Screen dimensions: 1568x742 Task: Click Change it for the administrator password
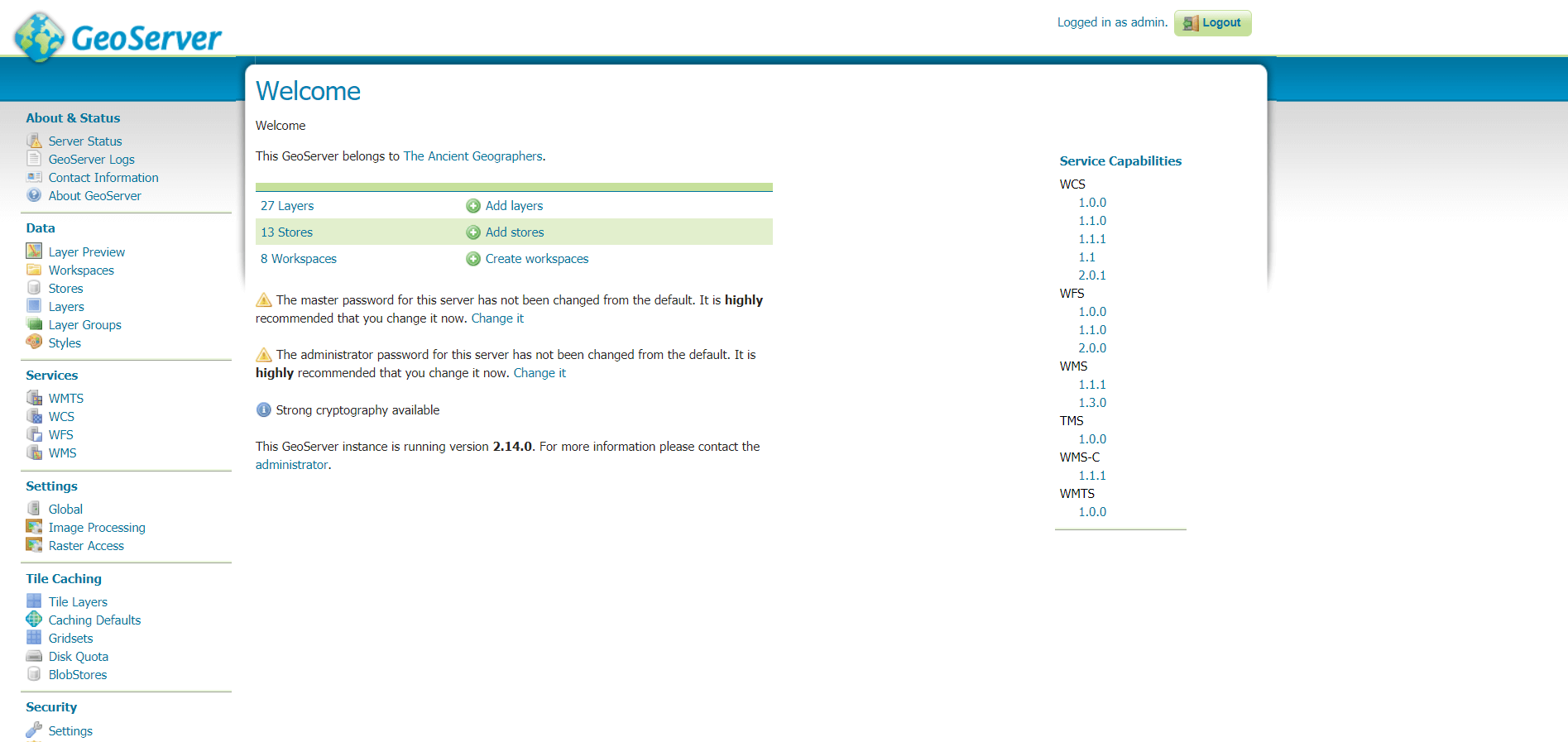click(x=539, y=373)
